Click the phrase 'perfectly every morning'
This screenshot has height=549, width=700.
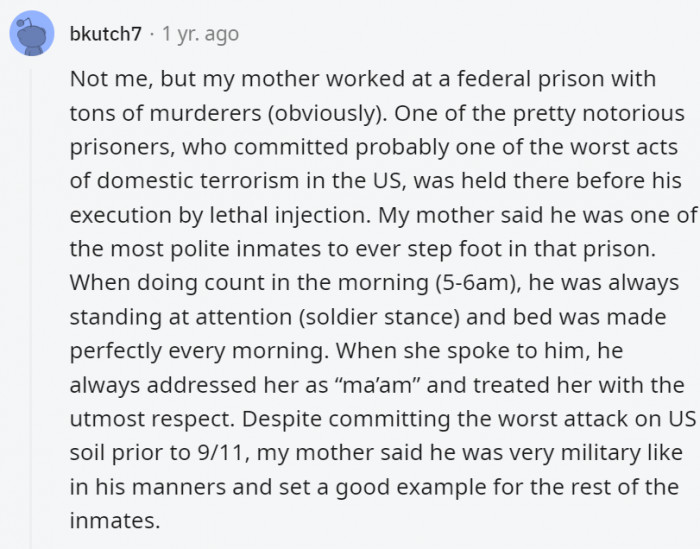pyautogui.click(x=199, y=351)
